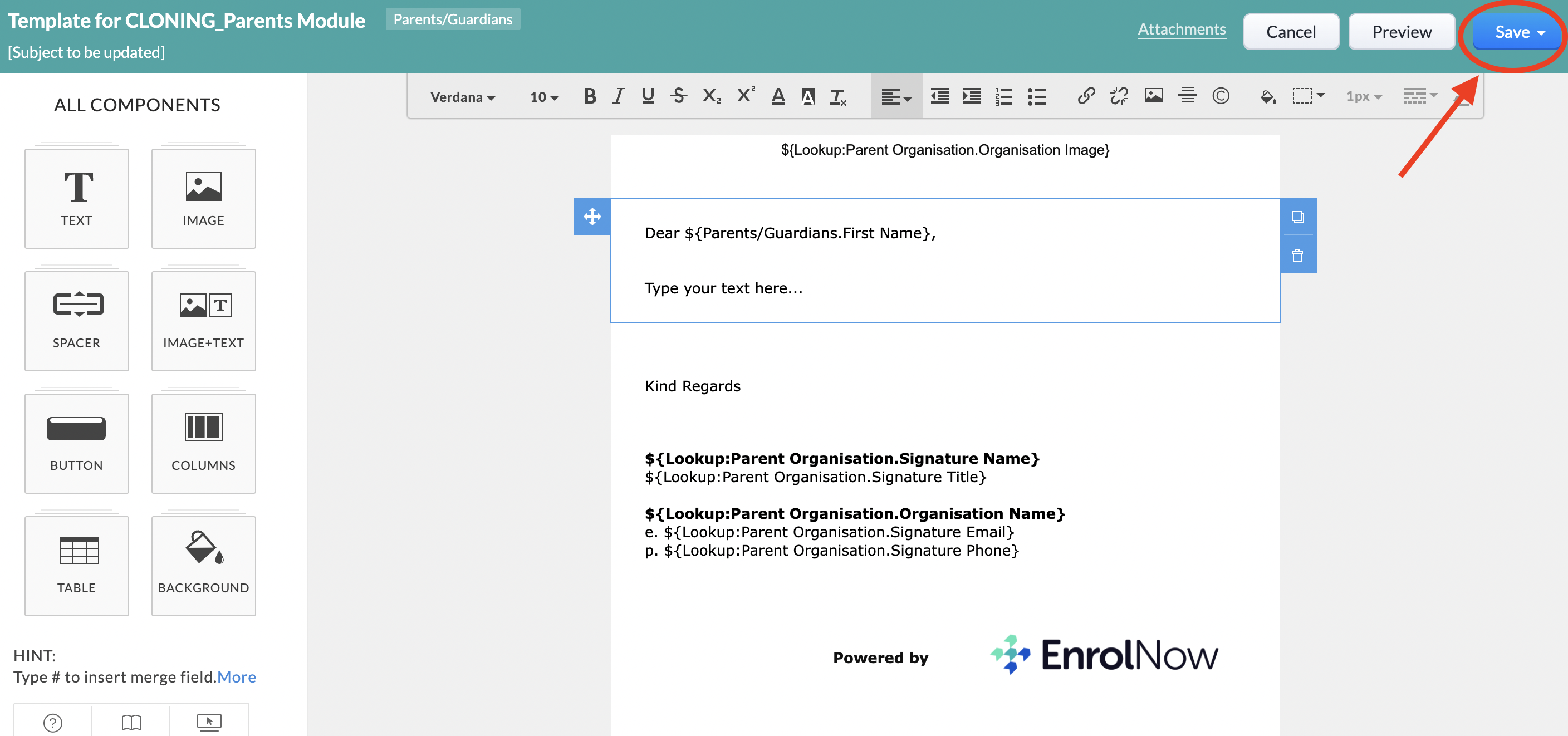Open the font size 10 dropdown

click(543, 97)
